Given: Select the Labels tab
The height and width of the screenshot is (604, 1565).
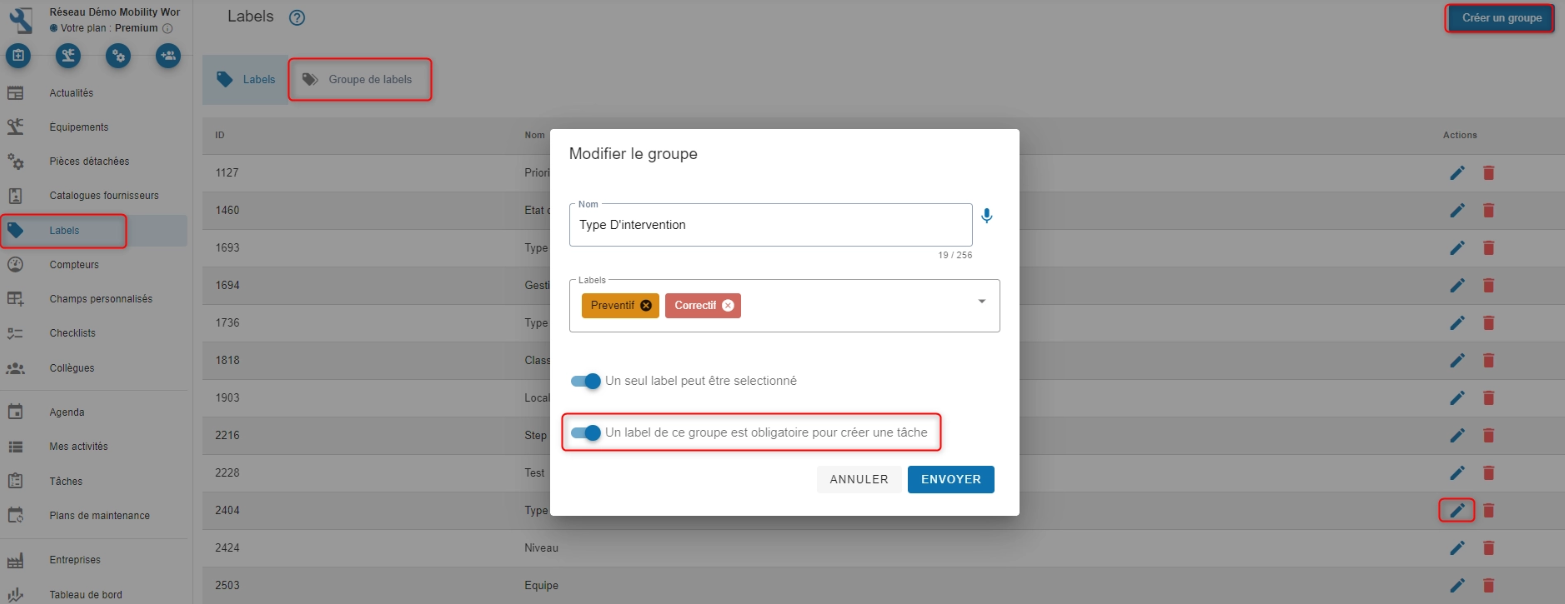Looking at the screenshot, I should click(x=246, y=80).
